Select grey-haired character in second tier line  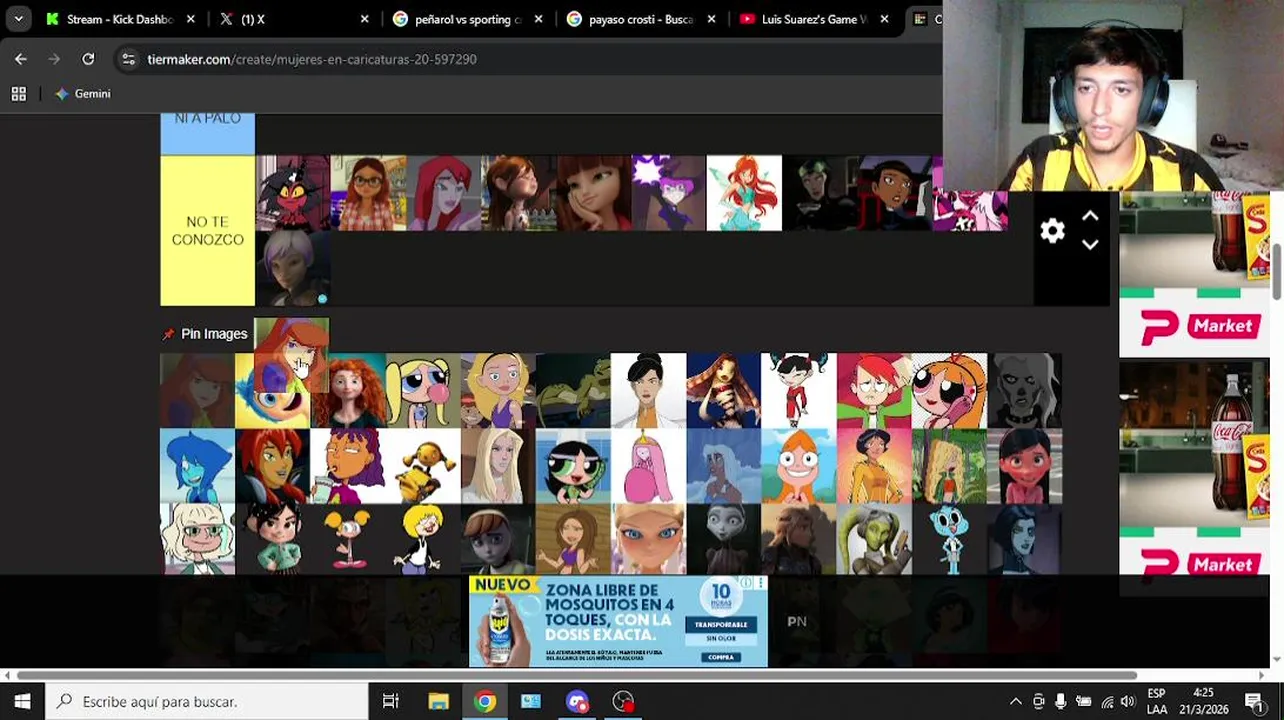[293, 268]
